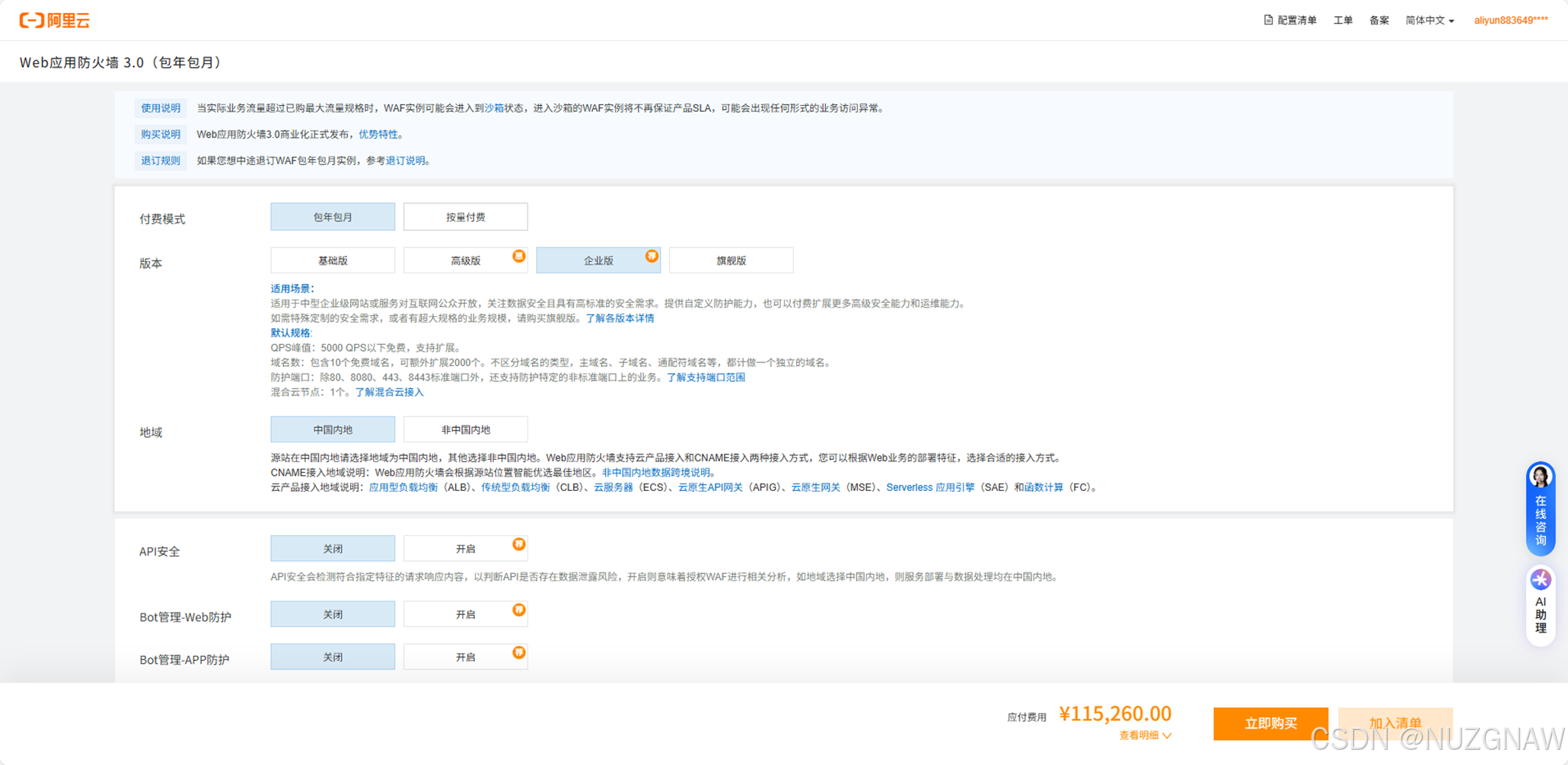
Task: Open 传统型负载均衡 link
Action: point(515,487)
